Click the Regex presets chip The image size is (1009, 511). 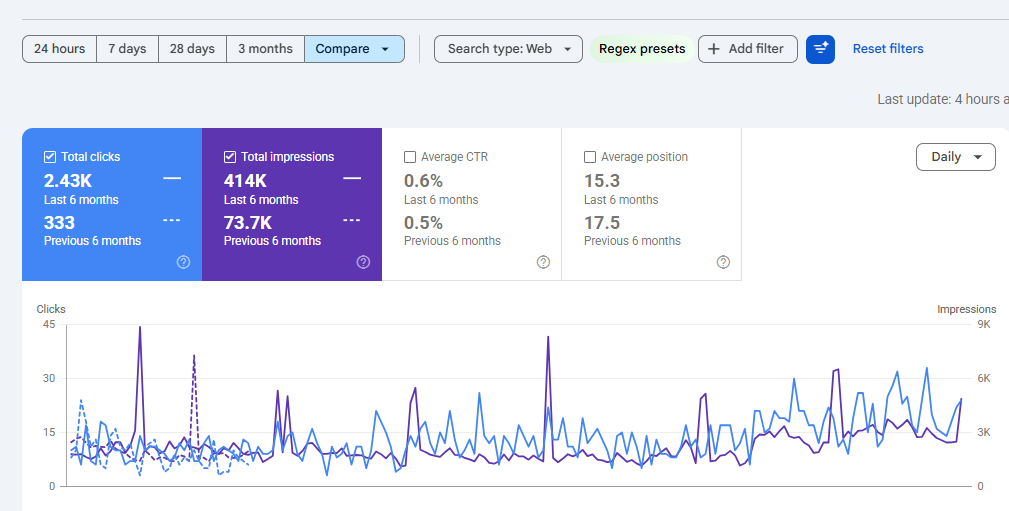[x=642, y=49]
